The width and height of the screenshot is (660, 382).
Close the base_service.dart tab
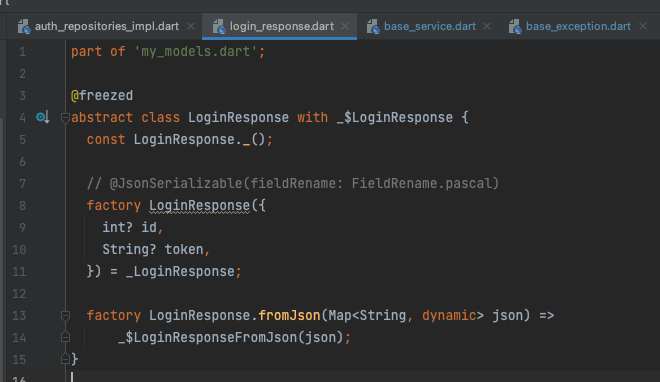pos(487,26)
